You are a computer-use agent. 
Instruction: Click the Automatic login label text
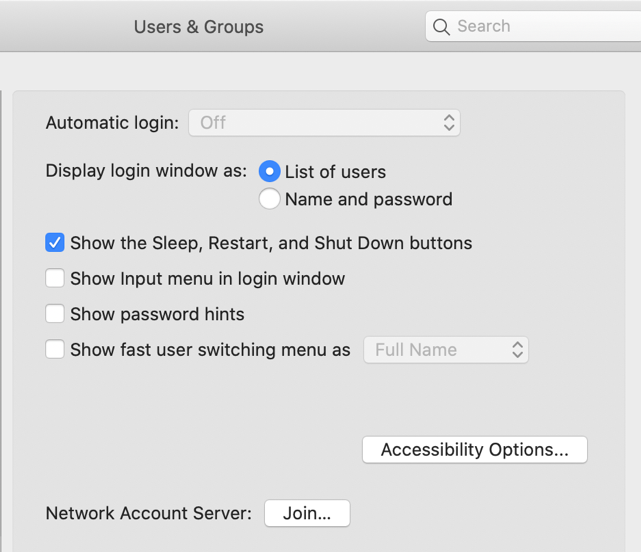pyautogui.click(x=112, y=123)
